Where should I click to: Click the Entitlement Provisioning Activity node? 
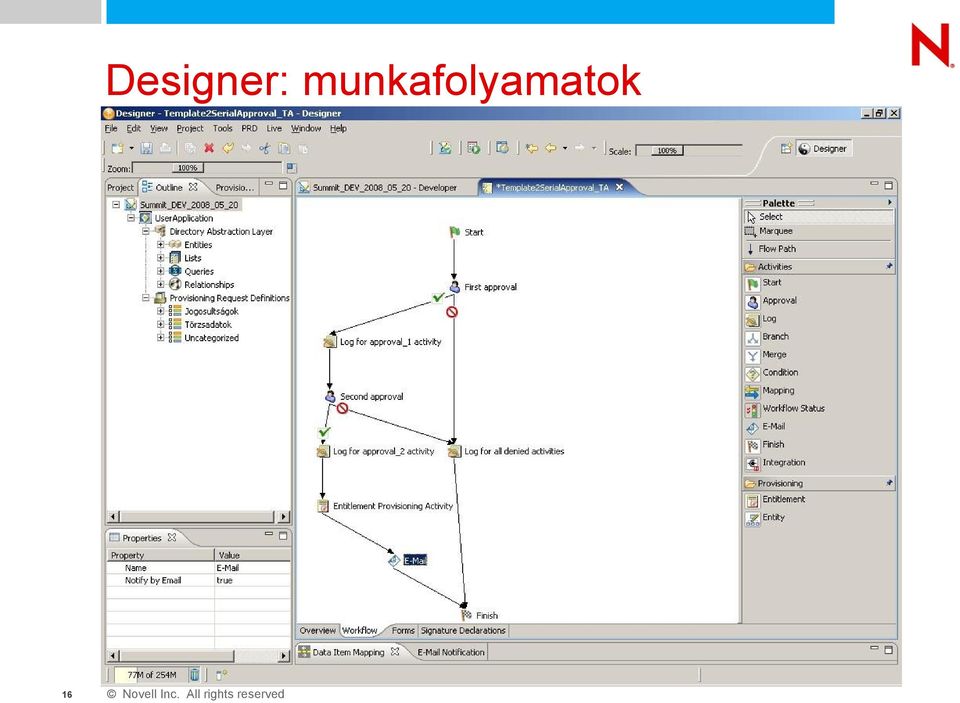pyautogui.click(x=385, y=506)
